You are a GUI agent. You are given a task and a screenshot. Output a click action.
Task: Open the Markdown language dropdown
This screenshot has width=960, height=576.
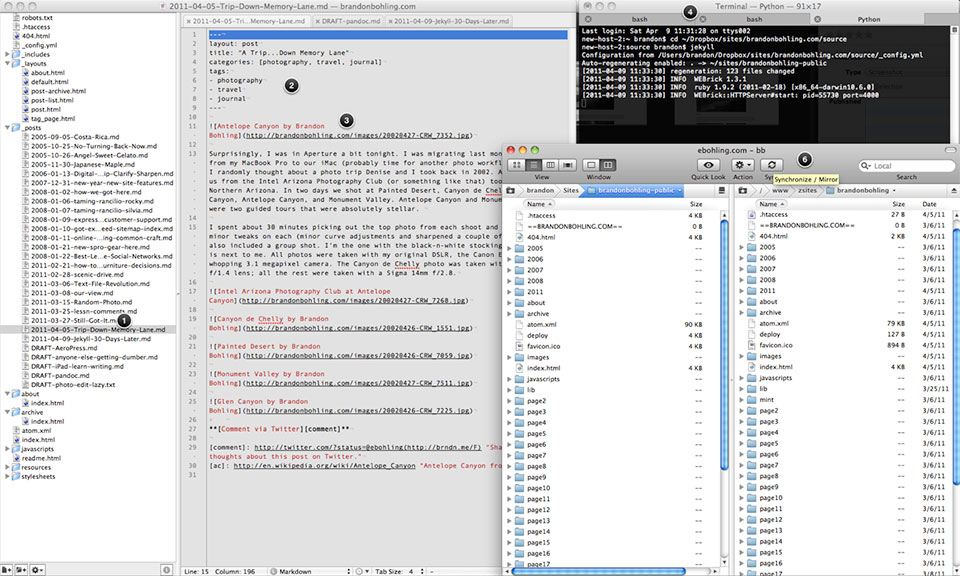click(x=306, y=570)
